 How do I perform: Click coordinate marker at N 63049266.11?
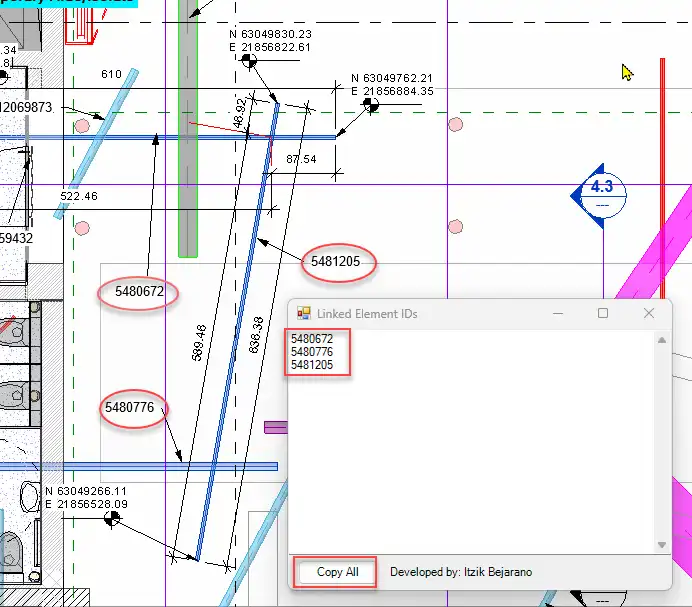point(113,517)
